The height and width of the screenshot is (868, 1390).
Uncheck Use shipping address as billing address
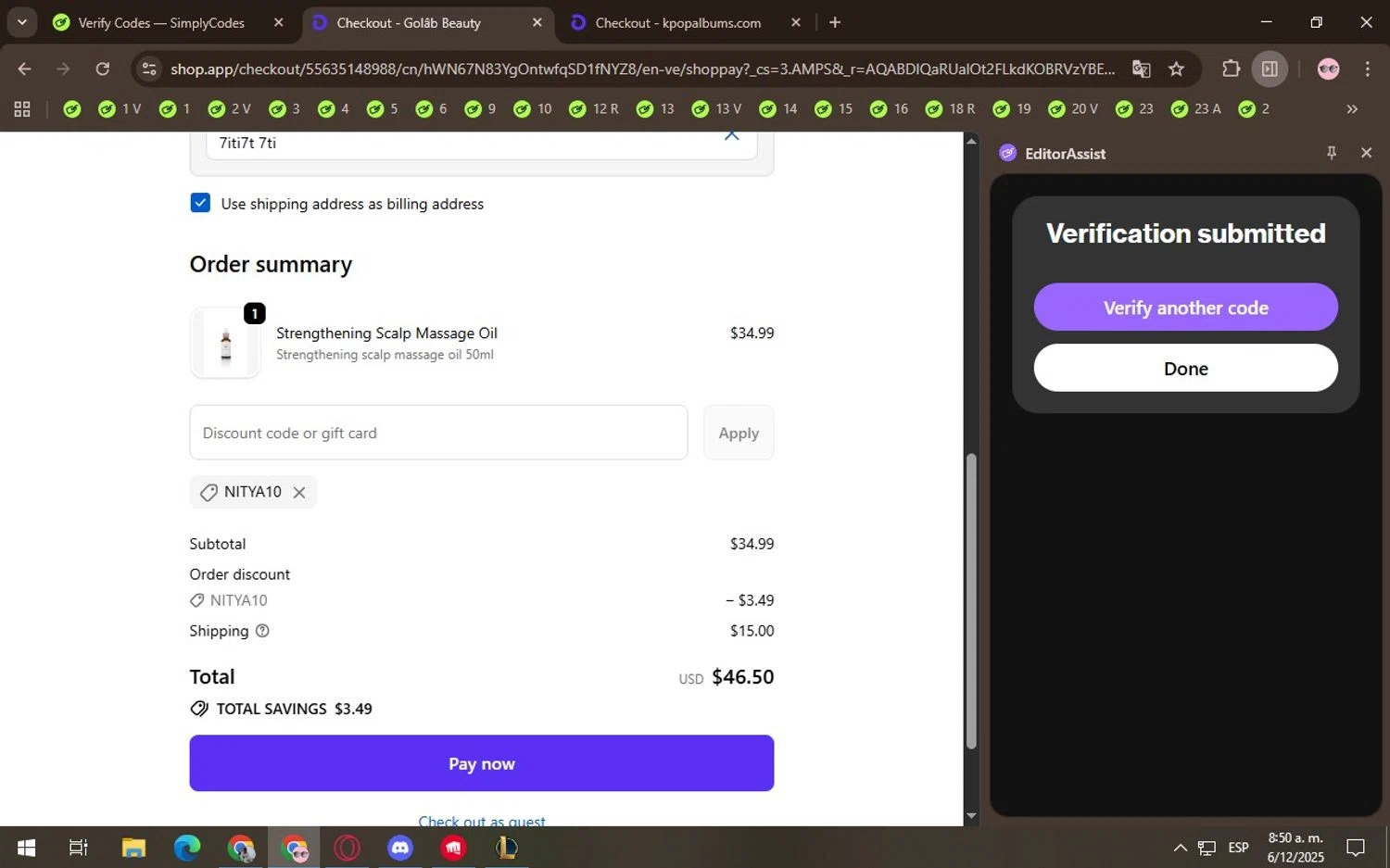(200, 203)
